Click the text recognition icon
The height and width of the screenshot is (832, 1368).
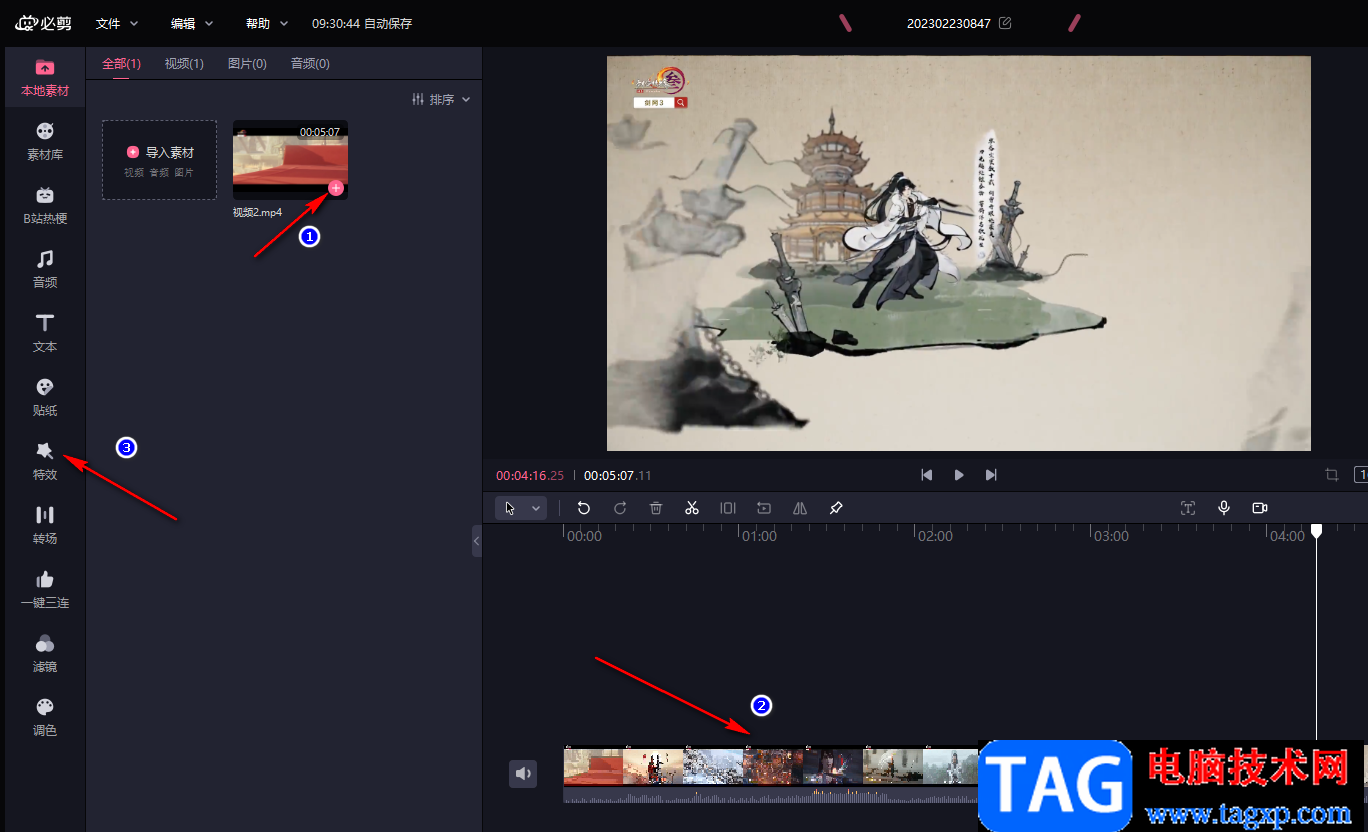(x=1188, y=508)
